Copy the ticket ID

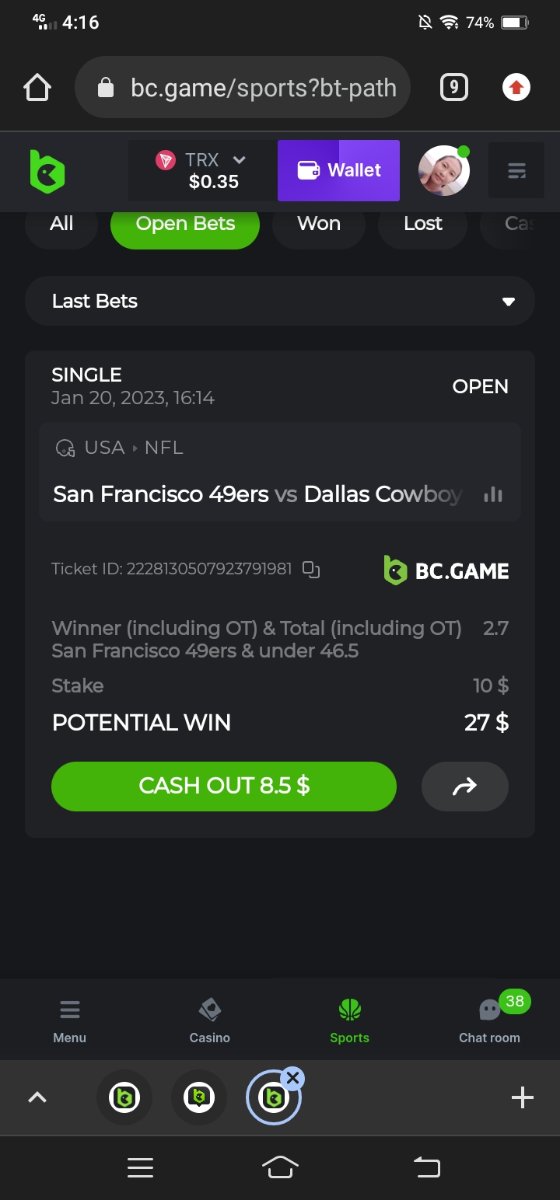pos(311,570)
